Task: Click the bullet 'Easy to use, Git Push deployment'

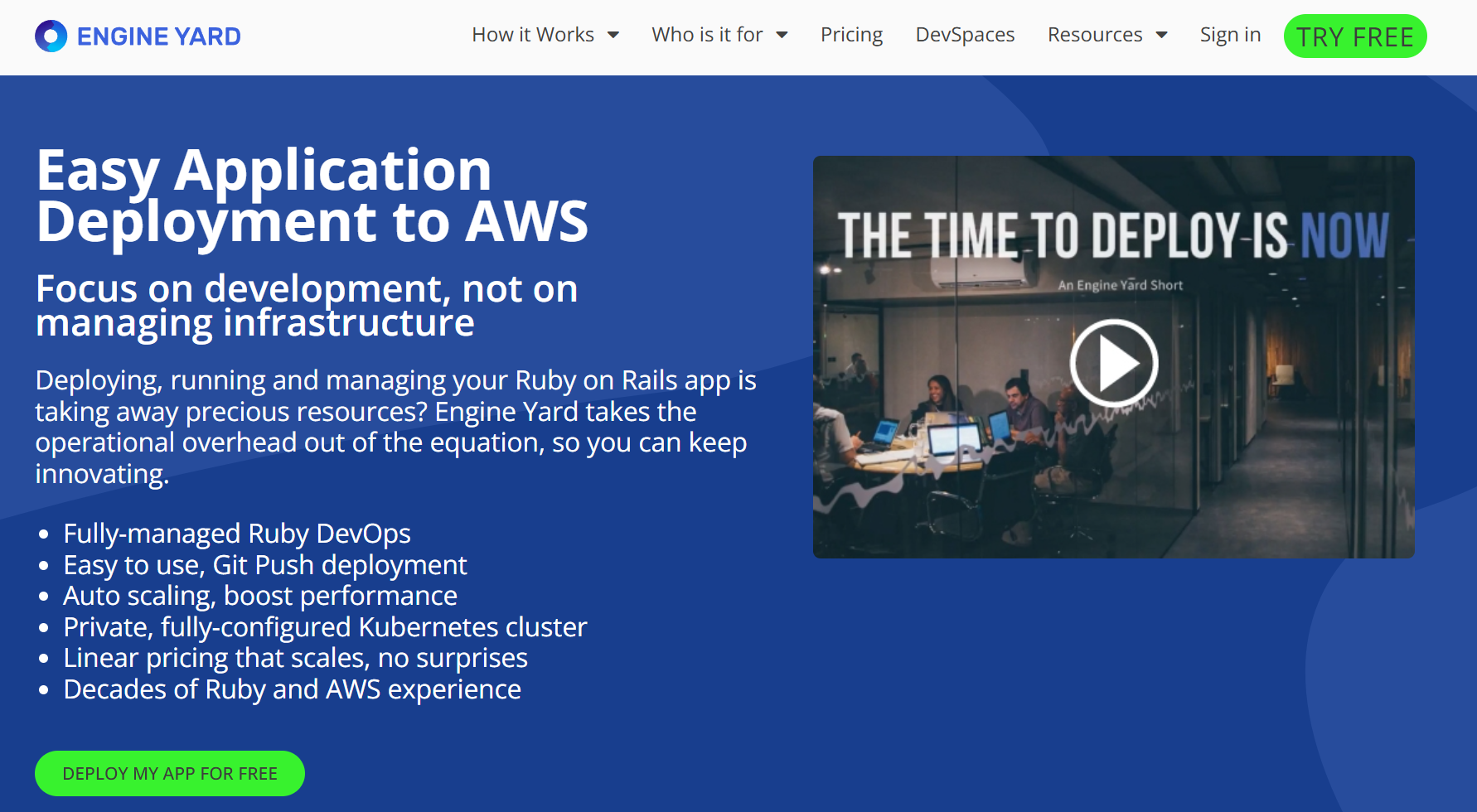Action: tap(265, 565)
